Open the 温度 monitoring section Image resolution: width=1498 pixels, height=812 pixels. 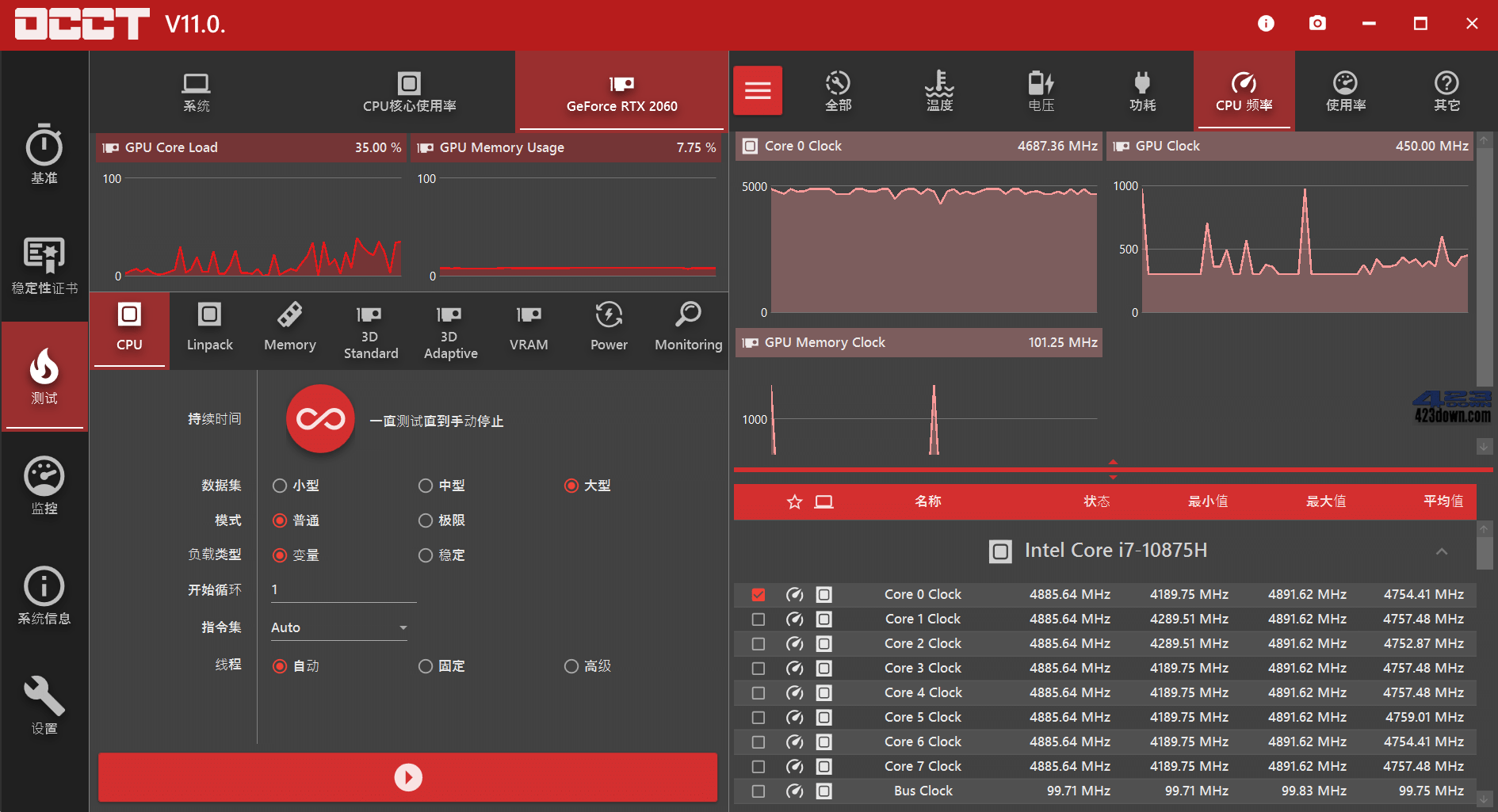click(x=939, y=90)
